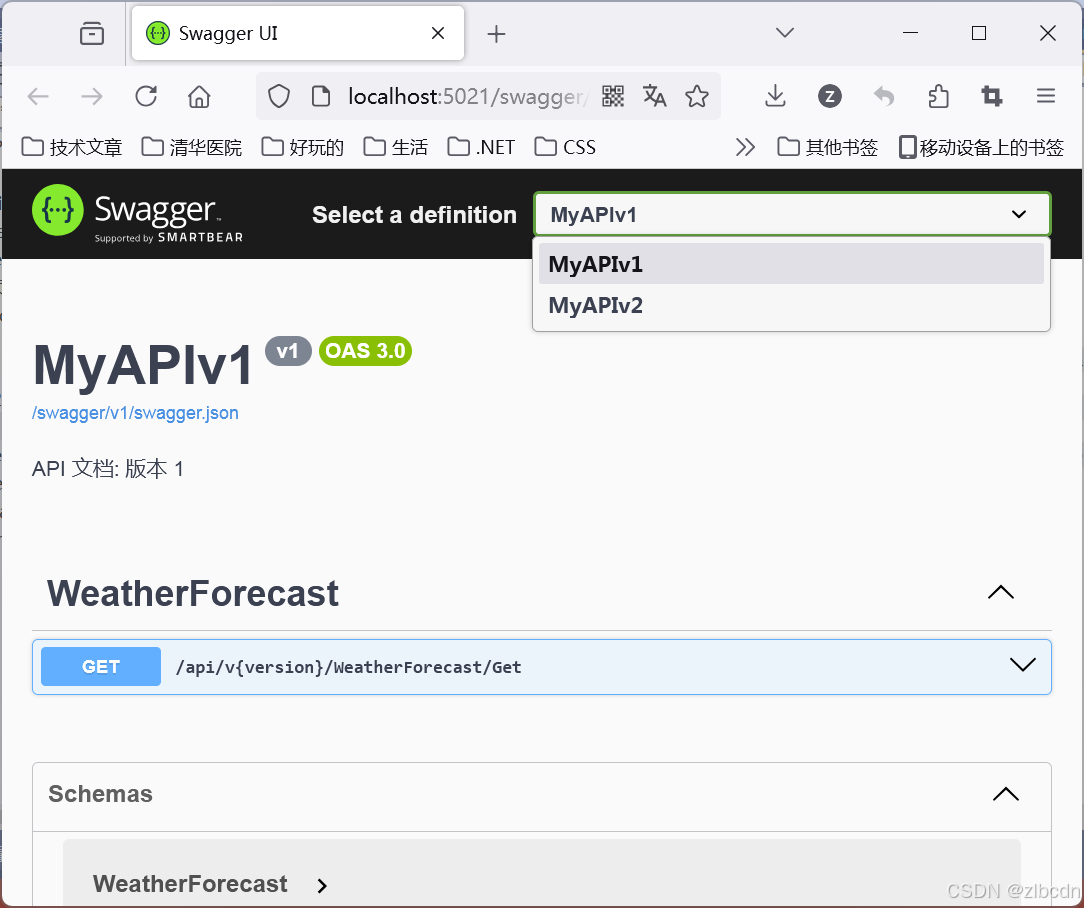Click the v1 version badge

288,351
